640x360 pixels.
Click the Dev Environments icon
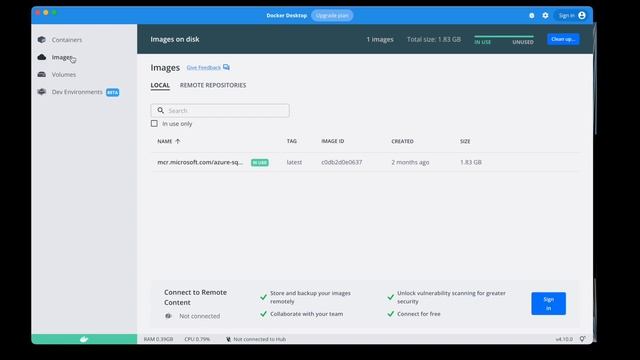42,92
